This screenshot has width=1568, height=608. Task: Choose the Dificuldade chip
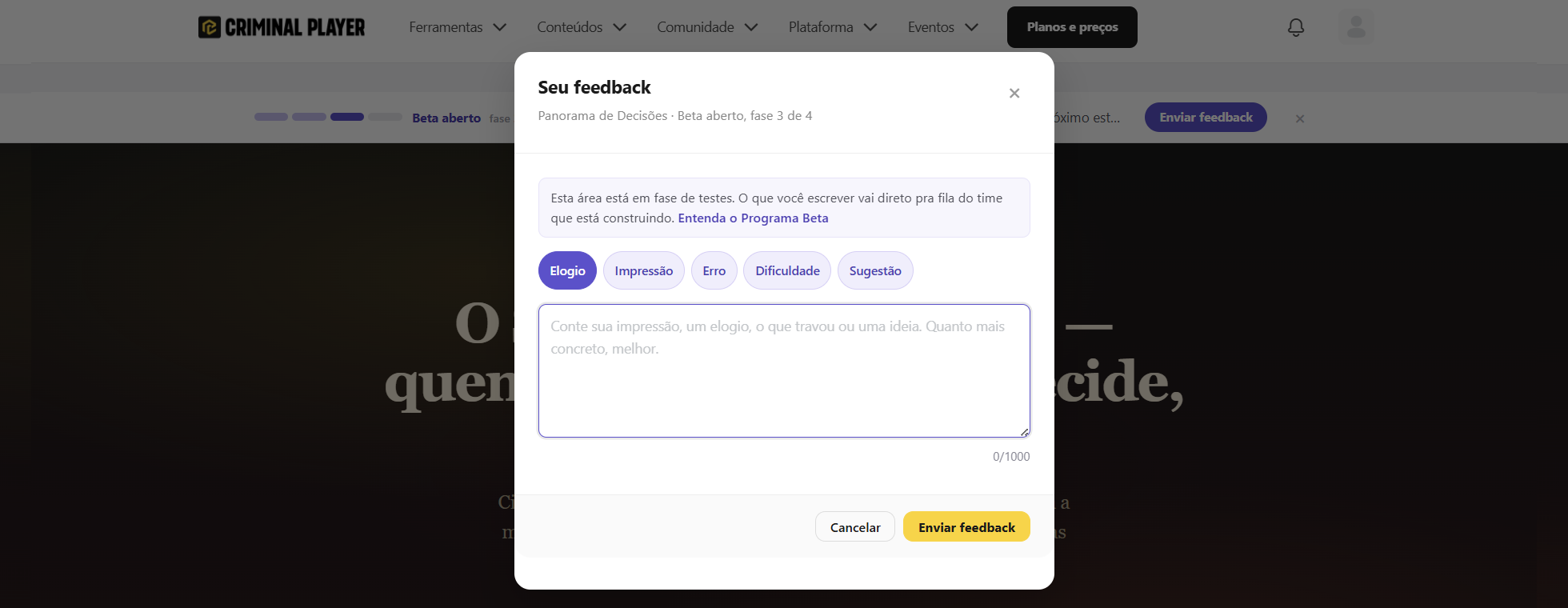click(x=787, y=270)
